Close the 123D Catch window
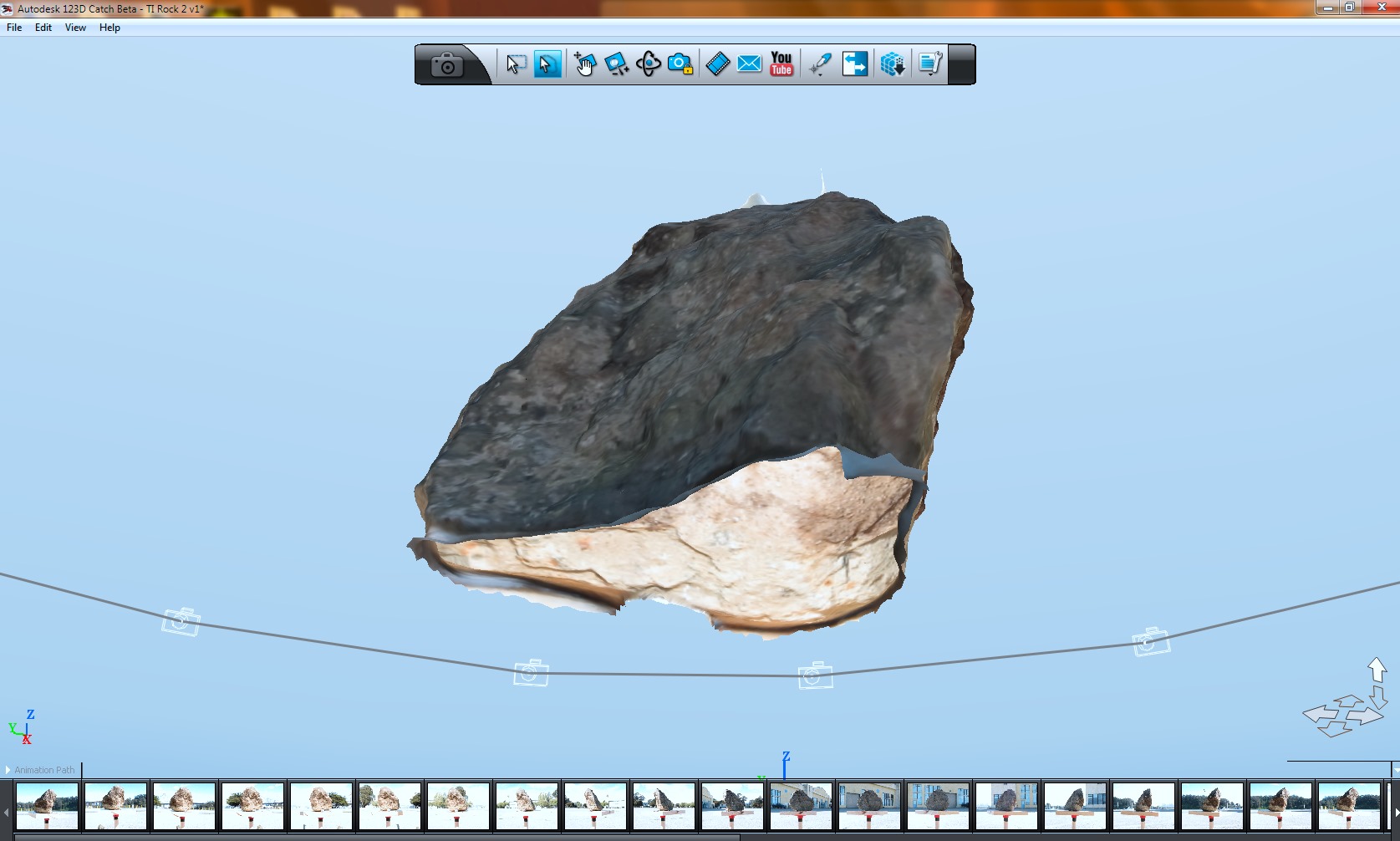This screenshot has width=1400, height=841. coord(1381,8)
